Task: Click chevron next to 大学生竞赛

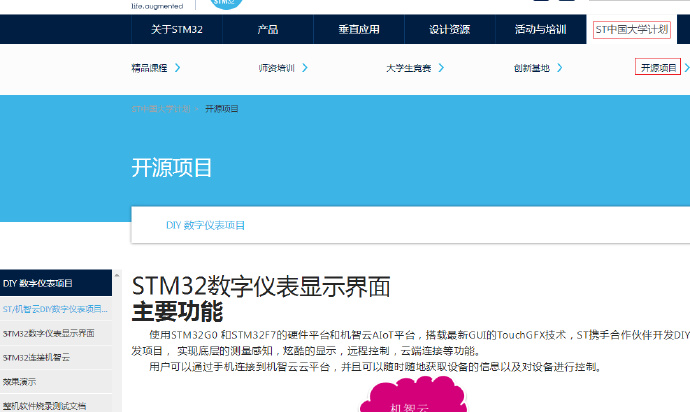Action: click(x=441, y=68)
